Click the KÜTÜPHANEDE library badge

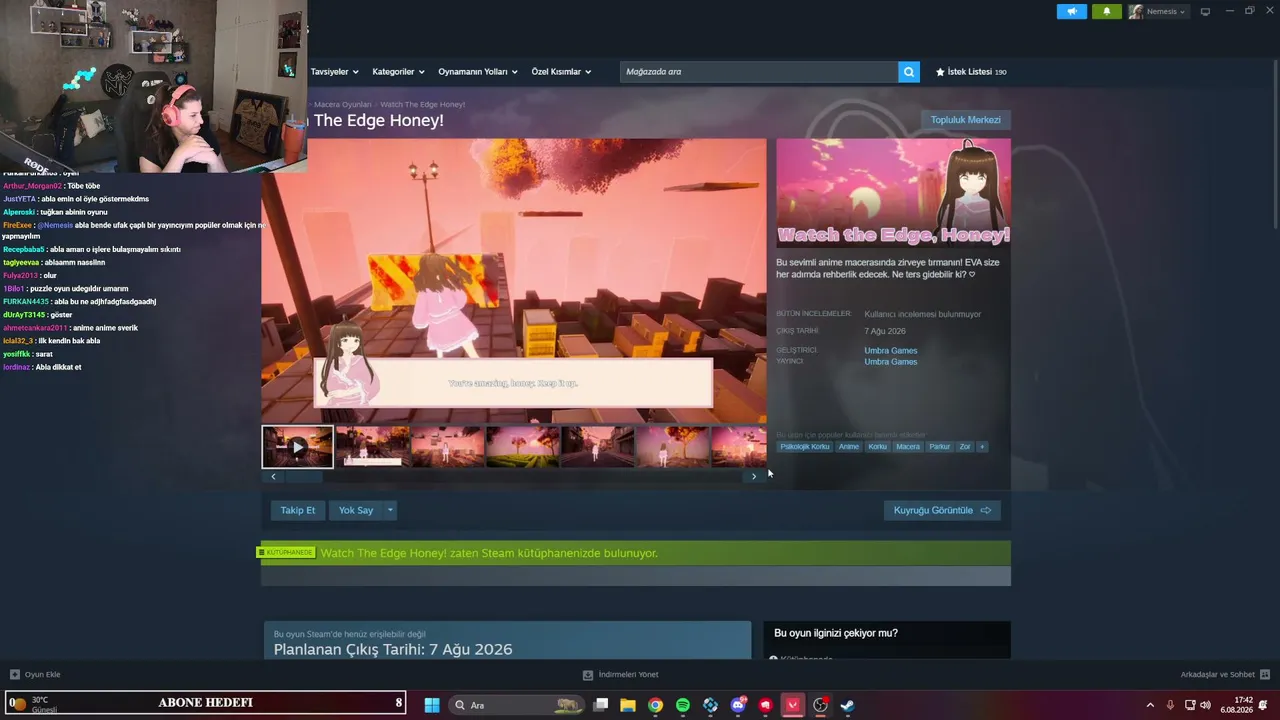[x=286, y=553]
